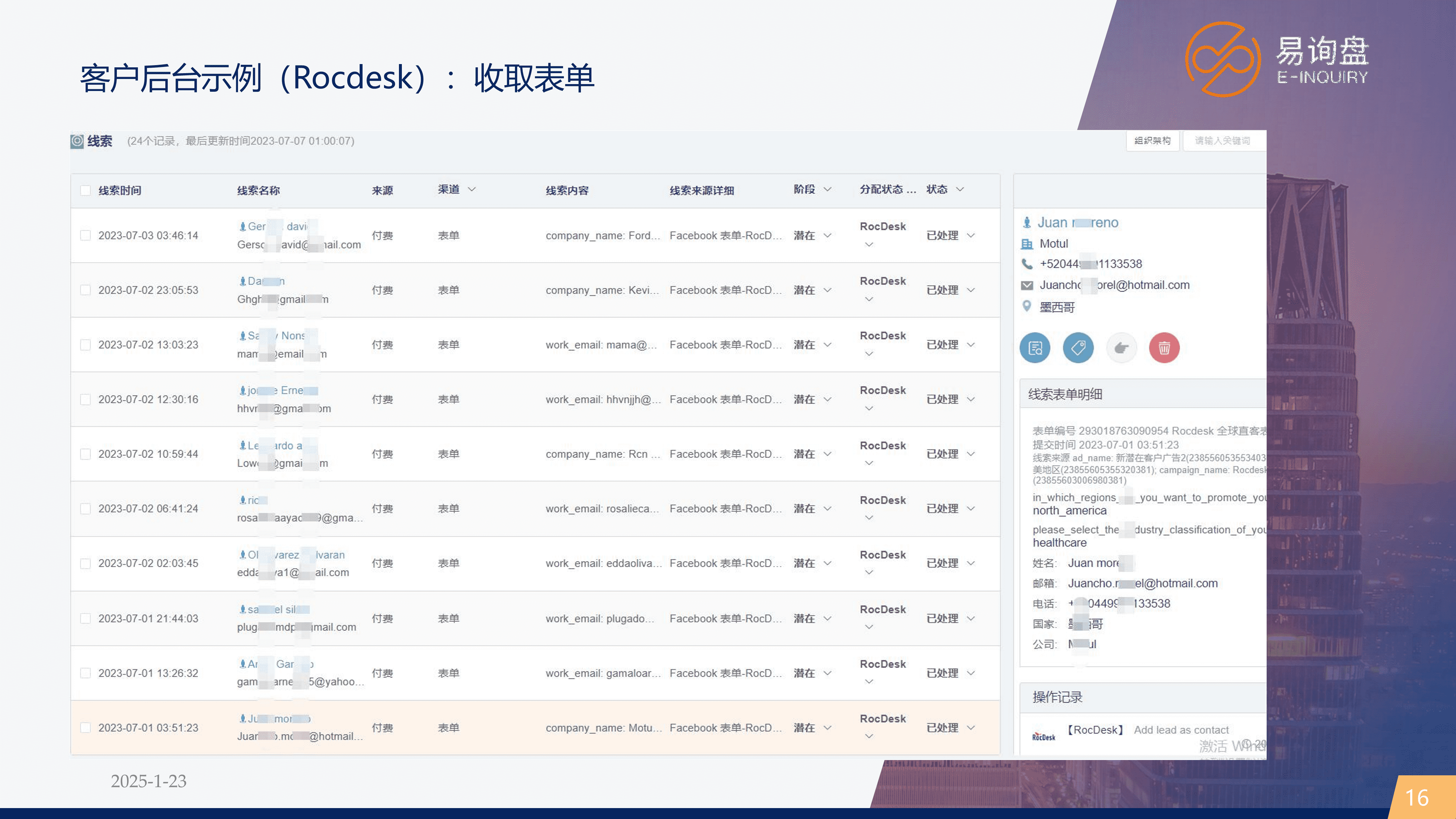Click the 来源 column header
Viewport: 1456px width, 819px height.
click(382, 190)
